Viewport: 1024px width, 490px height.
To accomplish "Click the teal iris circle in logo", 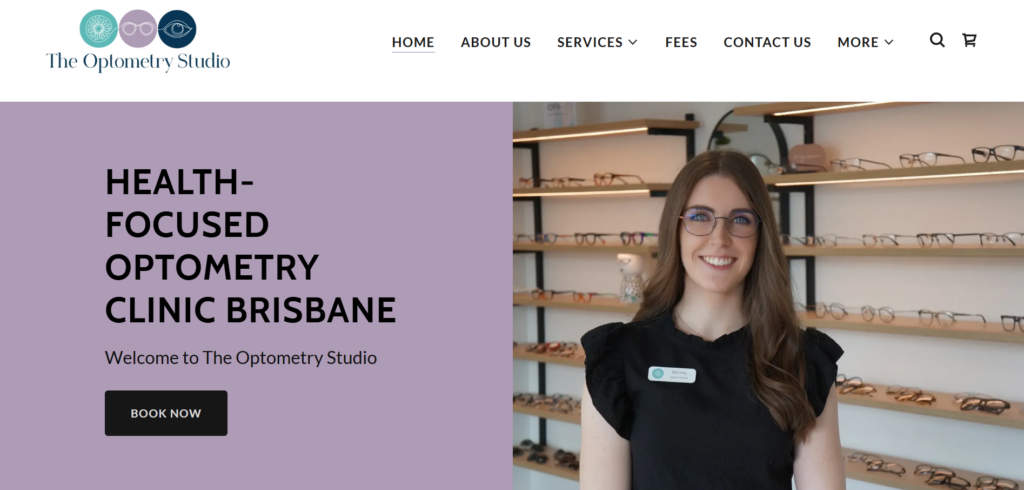I will click(99, 29).
